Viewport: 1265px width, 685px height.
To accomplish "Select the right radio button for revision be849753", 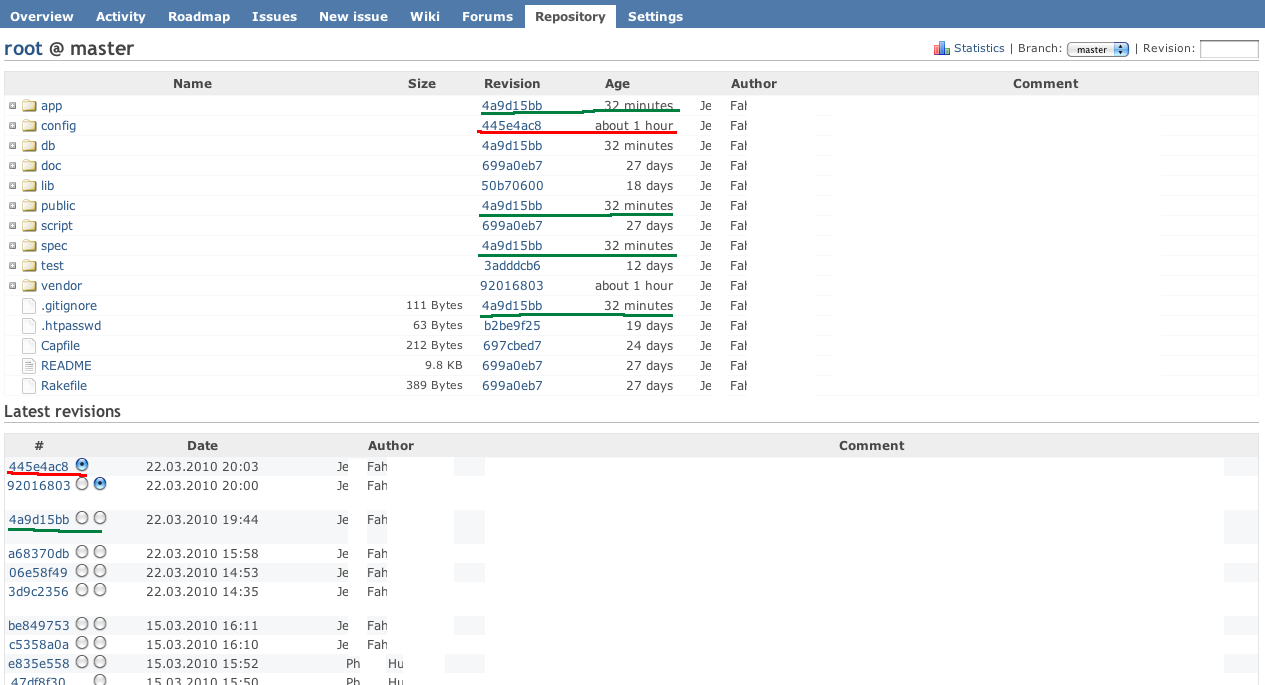I will coord(100,624).
